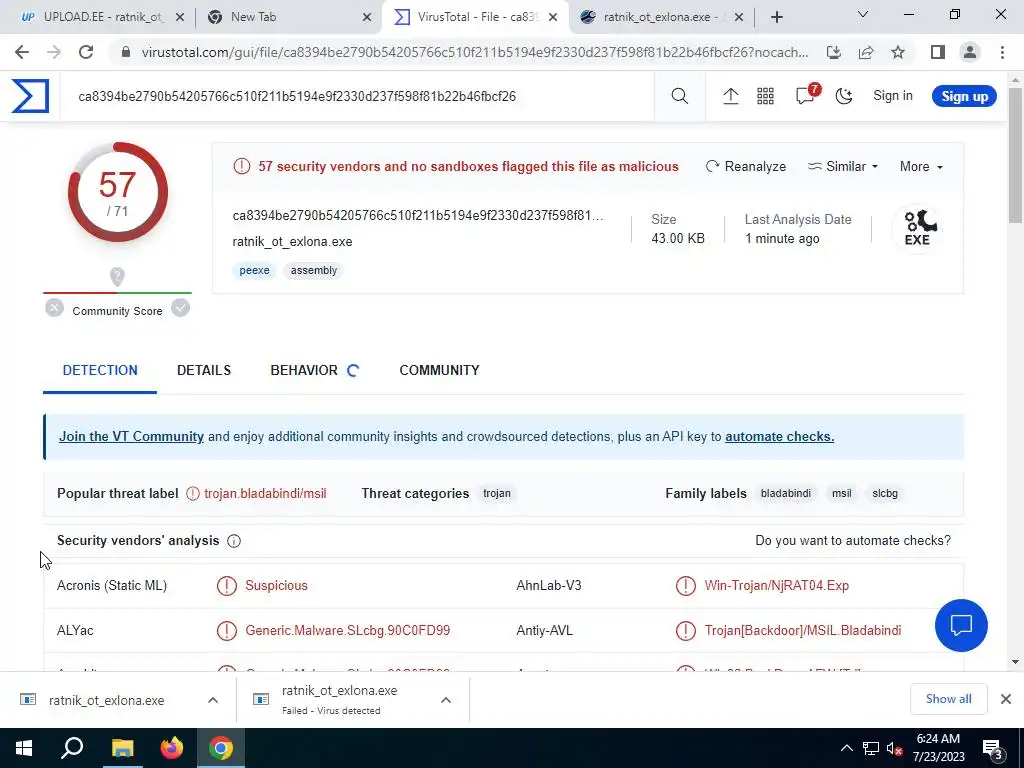Click the browser back arrow
This screenshot has height=768, width=1024.
22,52
